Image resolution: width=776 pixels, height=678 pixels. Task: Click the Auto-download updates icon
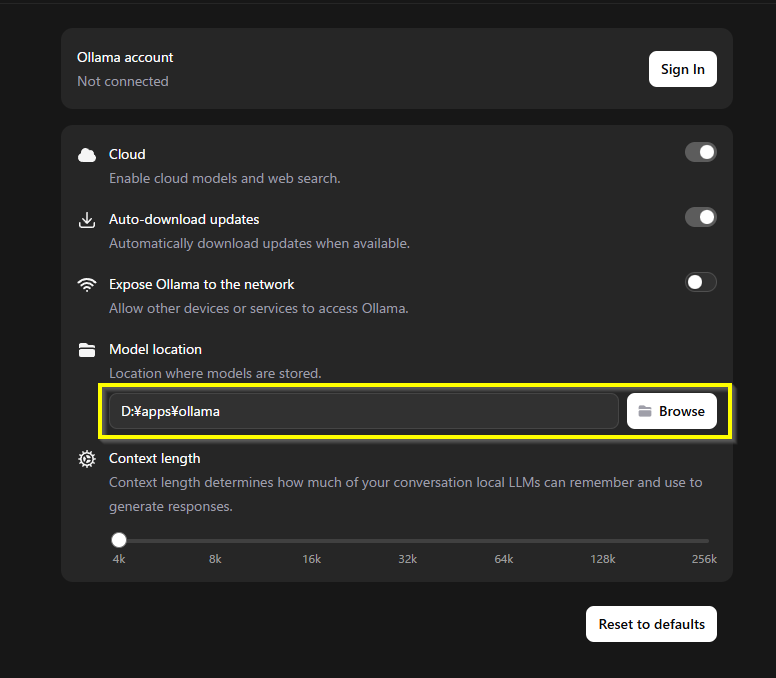(x=87, y=220)
